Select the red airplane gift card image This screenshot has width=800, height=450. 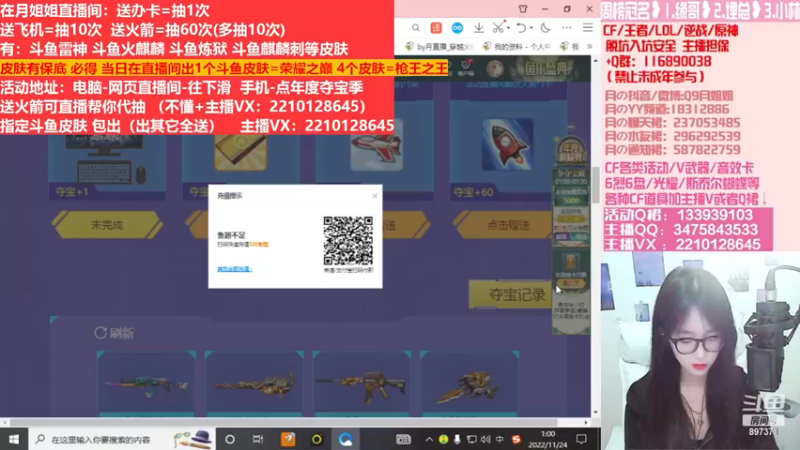click(x=377, y=145)
